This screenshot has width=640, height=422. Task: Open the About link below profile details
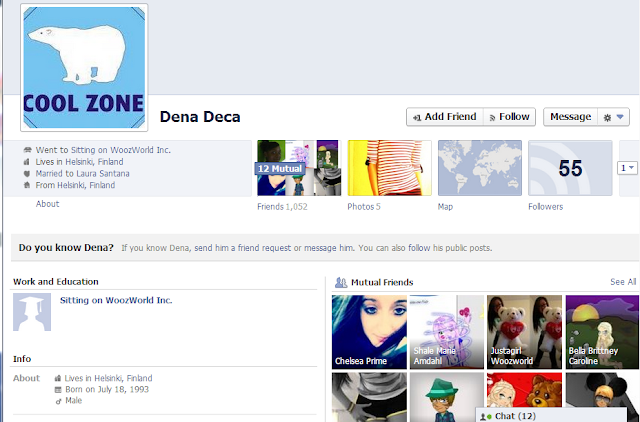click(47, 204)
